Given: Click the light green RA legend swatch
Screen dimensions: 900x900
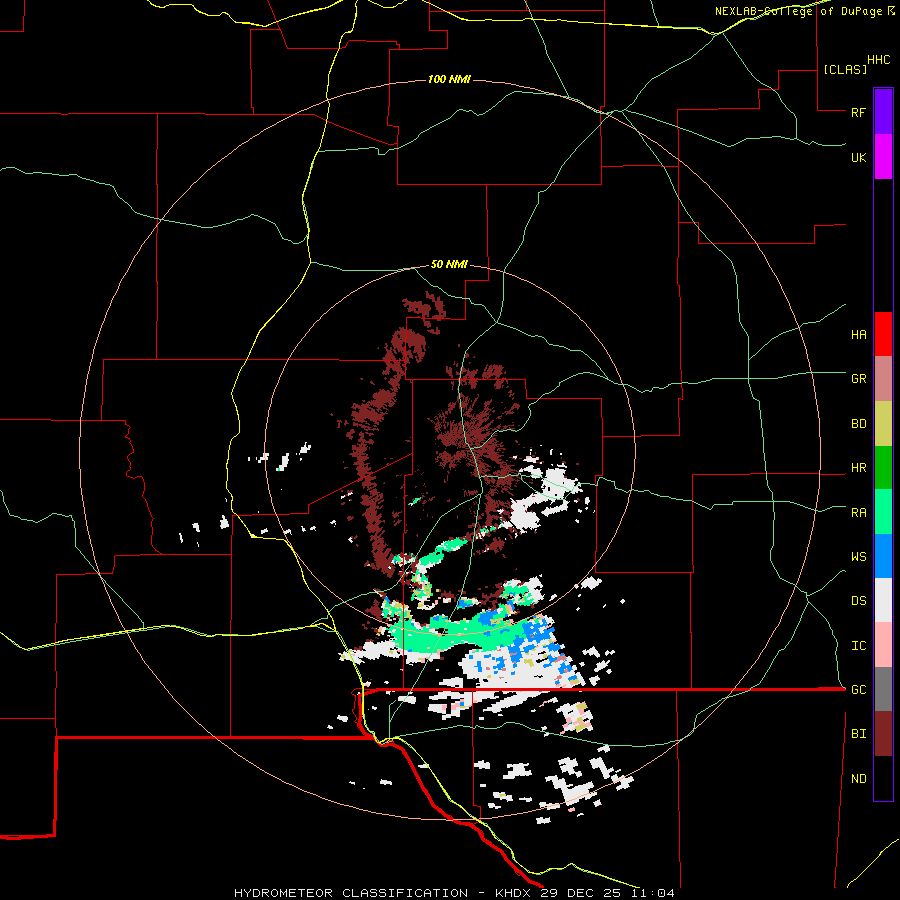Looking at the screenshot, I should tap(883, 512).
